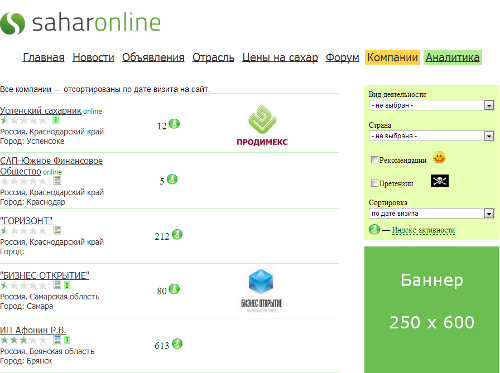
Task: Open the Успенский сахарник company link
Action: pyautogui.click(x=41, y=110)
